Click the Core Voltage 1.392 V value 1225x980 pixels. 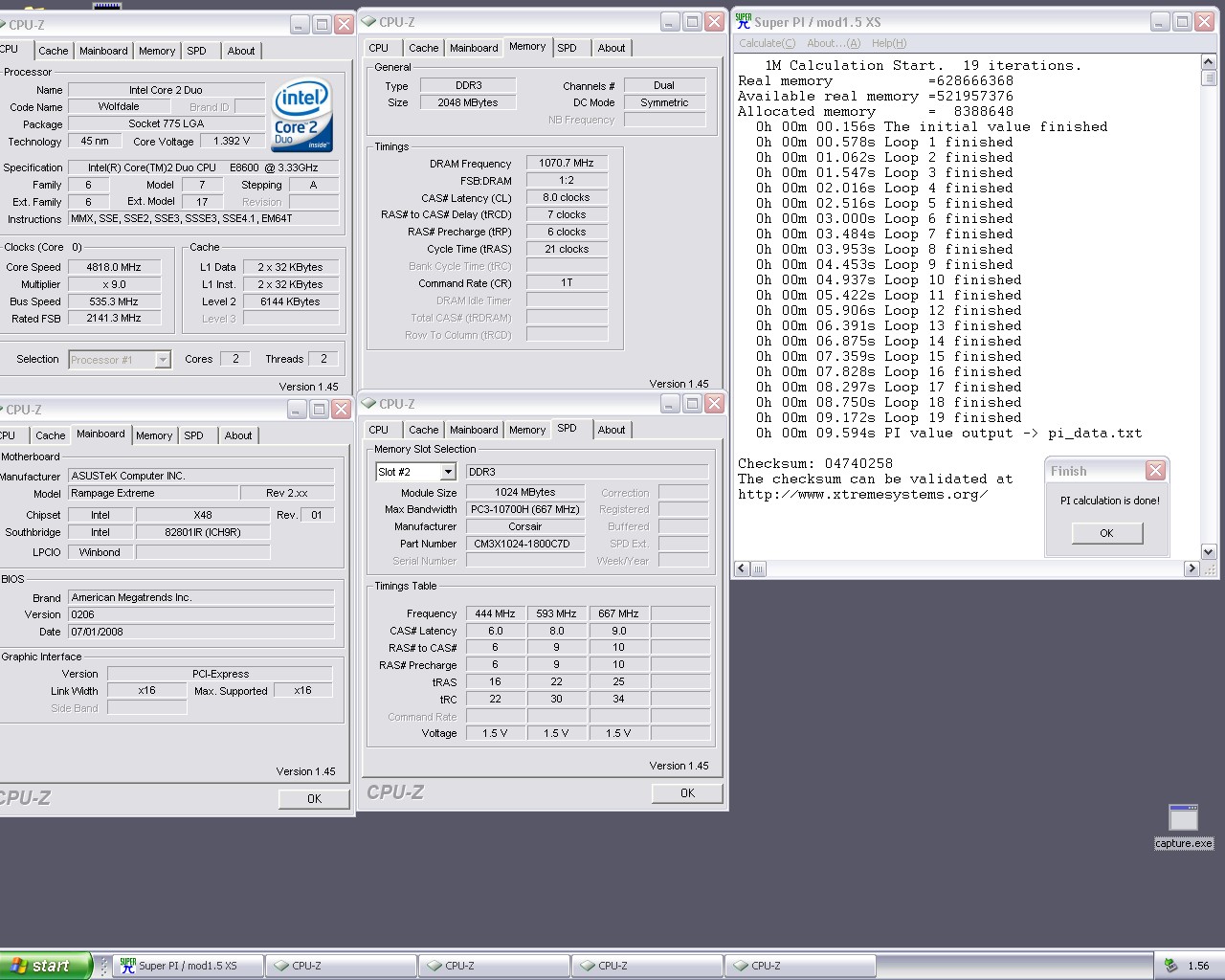(233, 141)
